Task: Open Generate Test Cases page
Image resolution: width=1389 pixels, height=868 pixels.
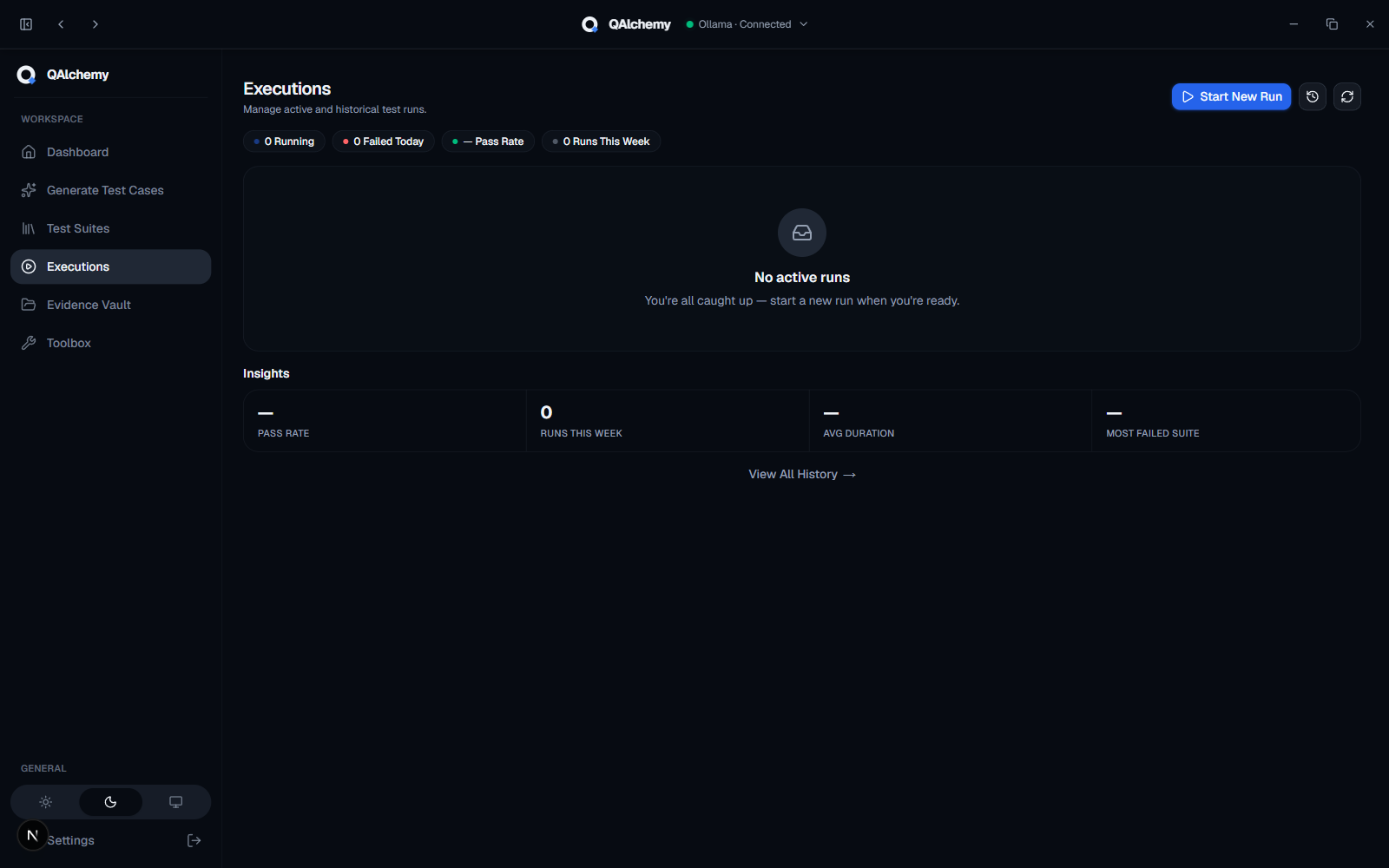Action: (110, 190)
